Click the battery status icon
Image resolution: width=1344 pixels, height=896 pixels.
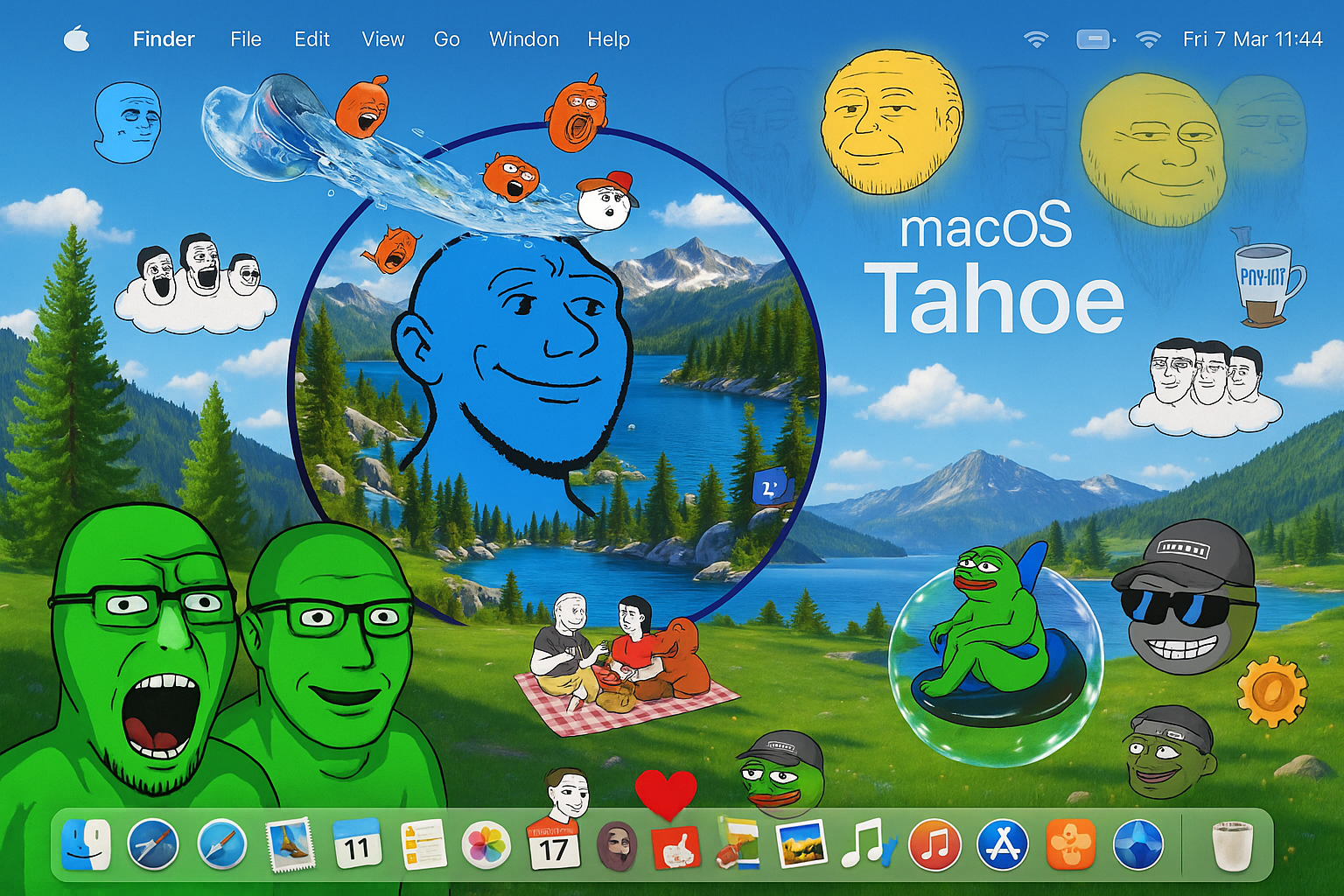pyautogui.click(x=1095, y=39)
